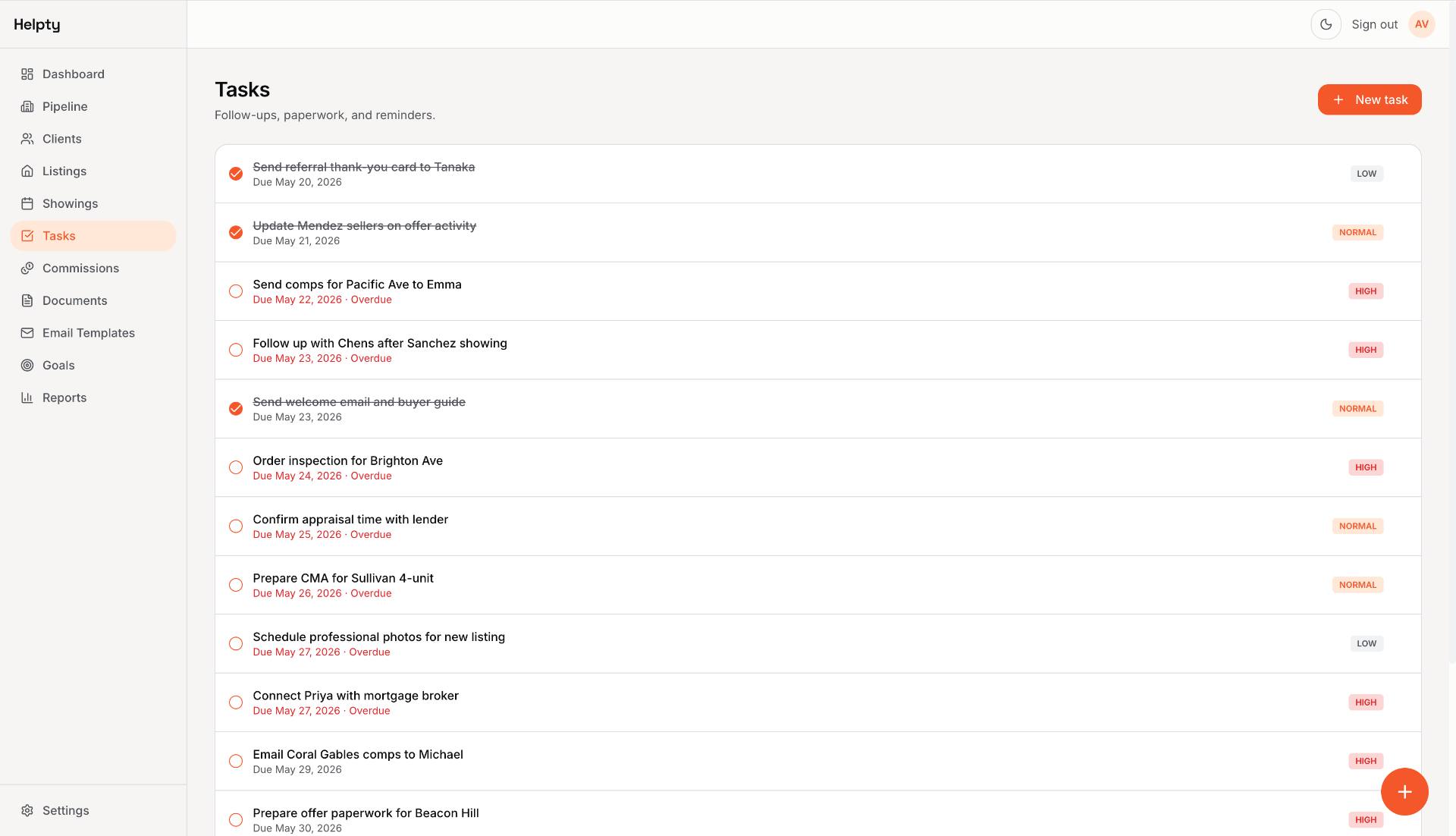Open the Showings page
The height and width of the screenshot is (836, 1456).
coord(93,203)
